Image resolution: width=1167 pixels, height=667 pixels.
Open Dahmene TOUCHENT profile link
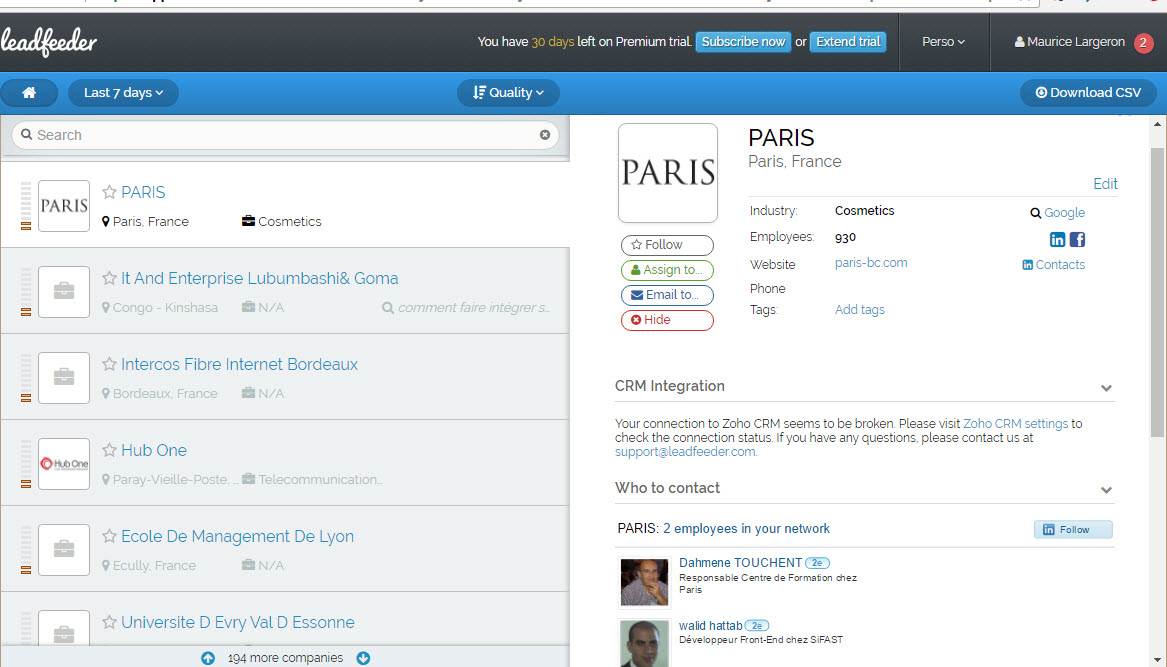click(741, 563)
